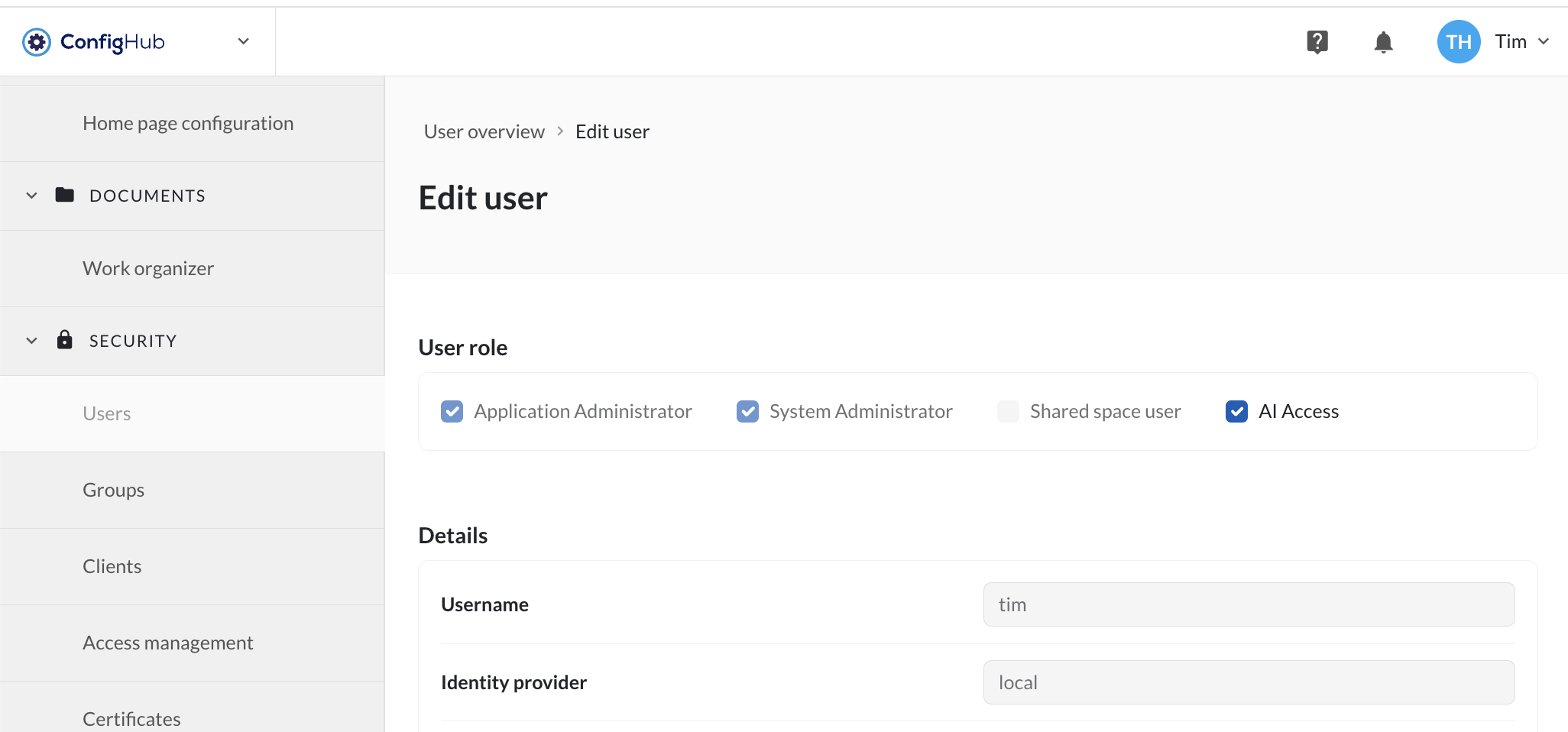Open Work organizer menu item
This screenshot has height=732, width=1568.
(x=192, y=268)
